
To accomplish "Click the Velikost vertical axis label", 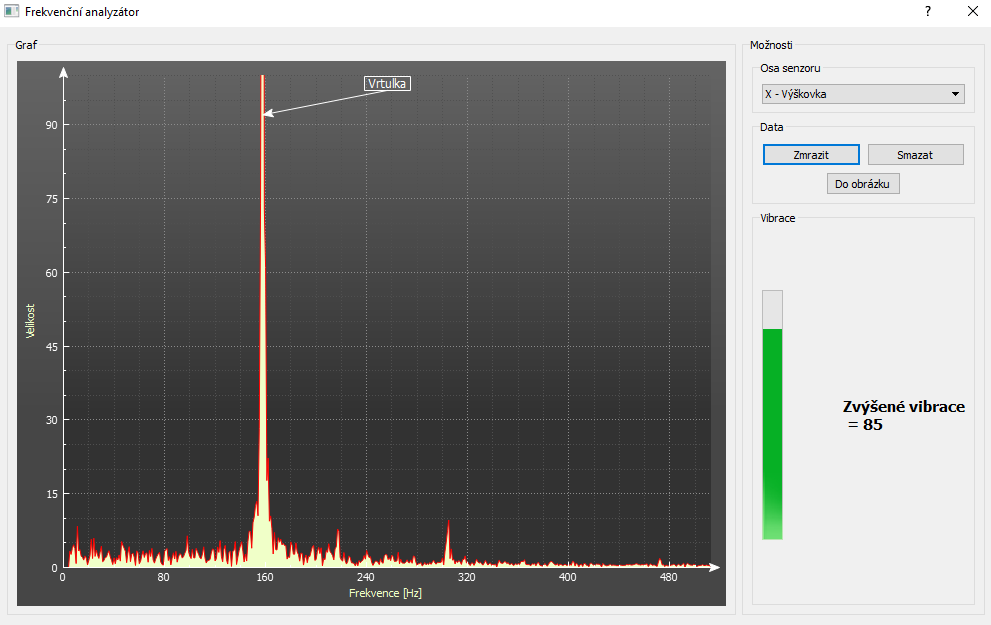I will tap(31, 320).
